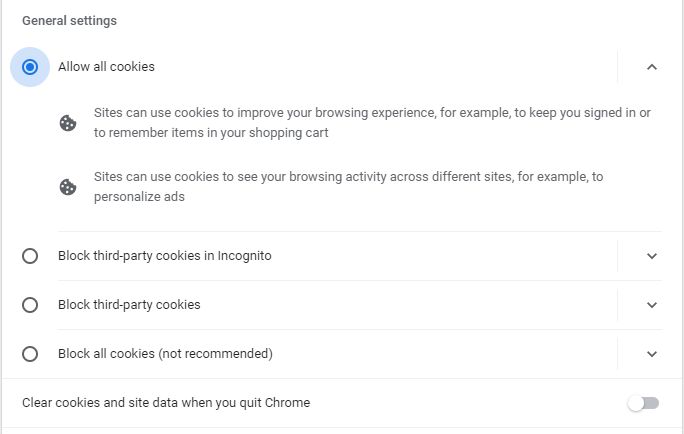Expand Block third-party cookies in Incognito details
Screen dimensions: 684x434
tap(652, 256)
